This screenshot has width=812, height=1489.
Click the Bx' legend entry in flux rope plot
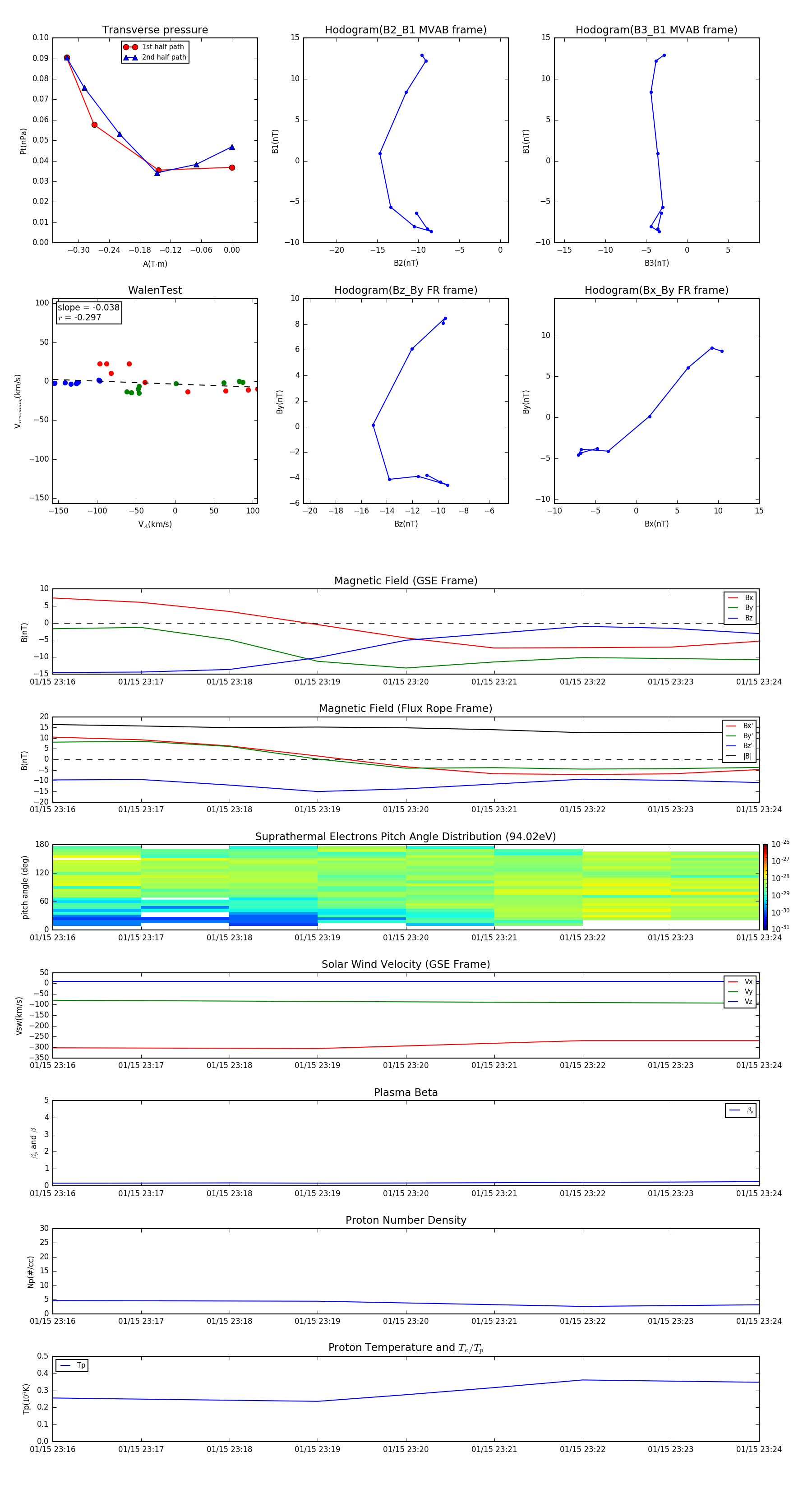(x=739, y=726)
